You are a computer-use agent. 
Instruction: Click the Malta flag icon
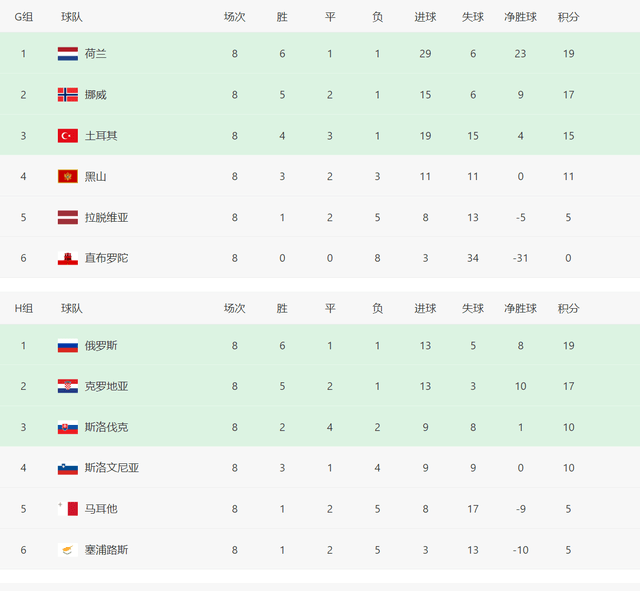68,509
